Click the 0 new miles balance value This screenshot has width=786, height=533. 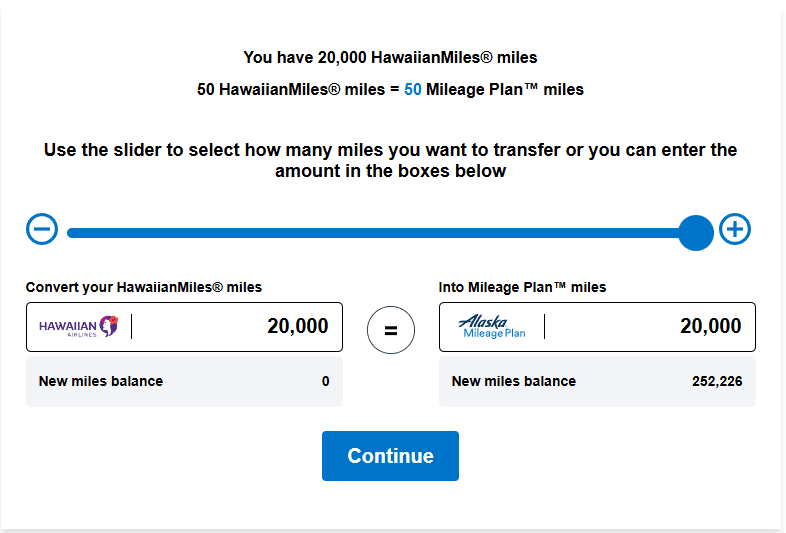(326, 381)
